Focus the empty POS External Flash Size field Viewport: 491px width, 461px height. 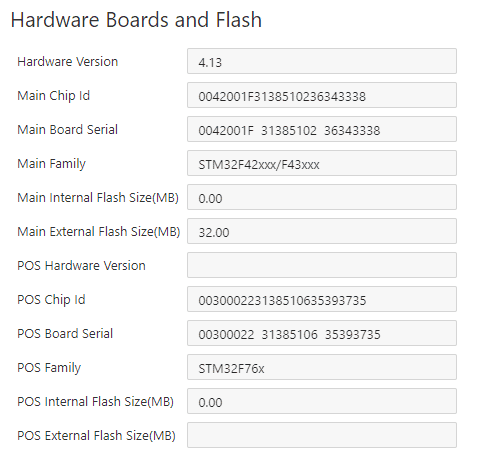(322, 435)
